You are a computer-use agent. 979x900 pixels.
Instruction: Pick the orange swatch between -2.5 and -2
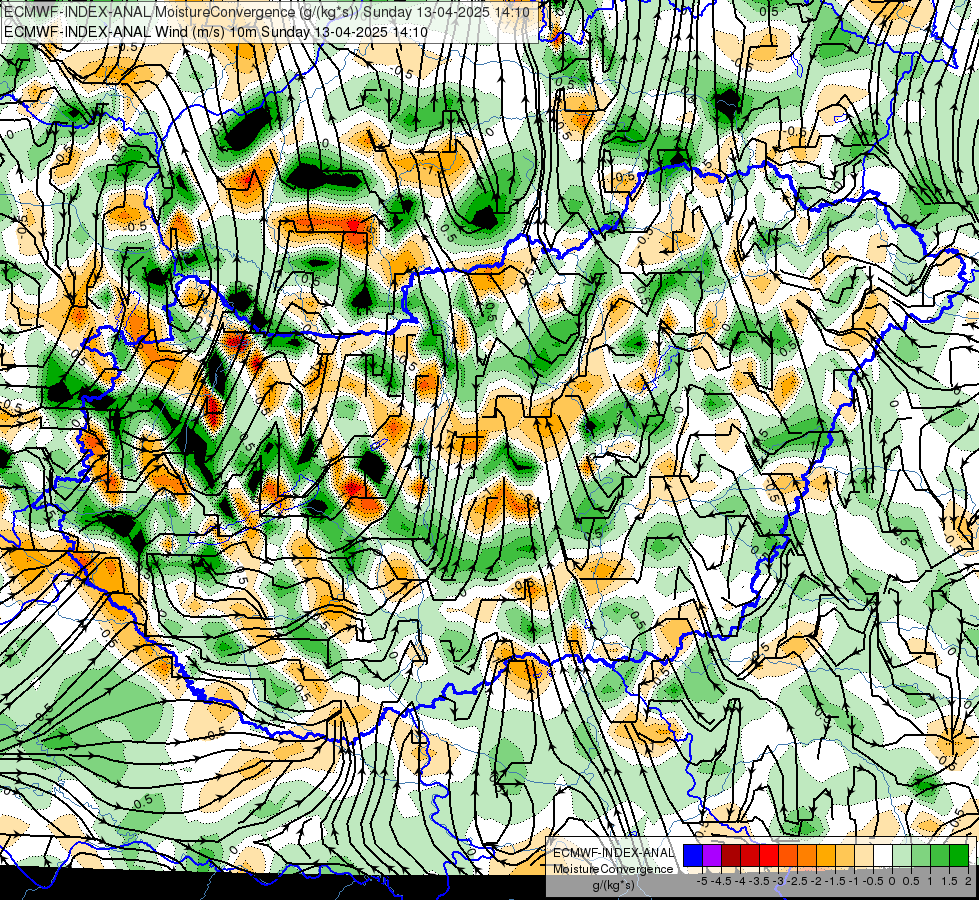coord(807,856)
